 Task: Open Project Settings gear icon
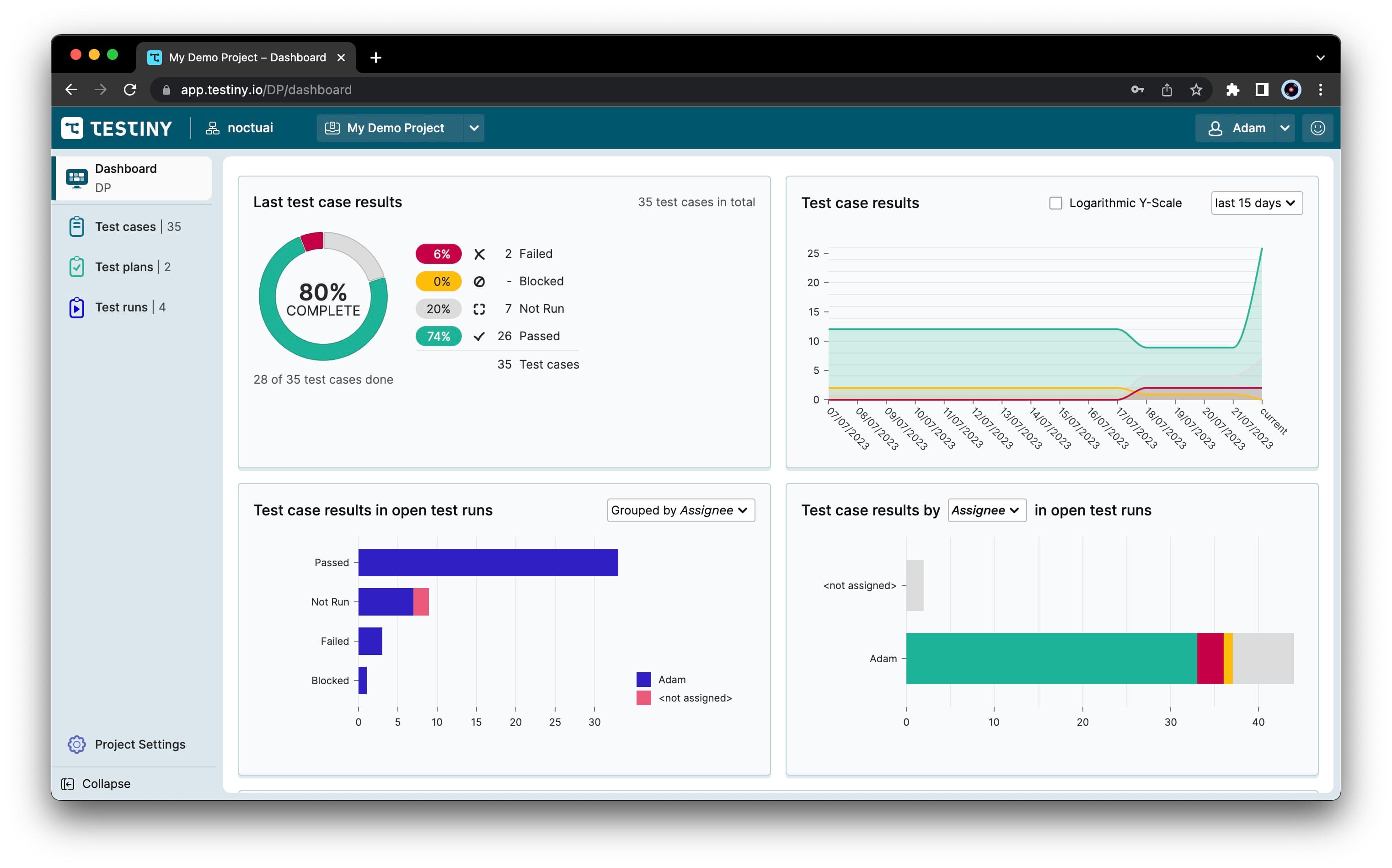point(76,744)
